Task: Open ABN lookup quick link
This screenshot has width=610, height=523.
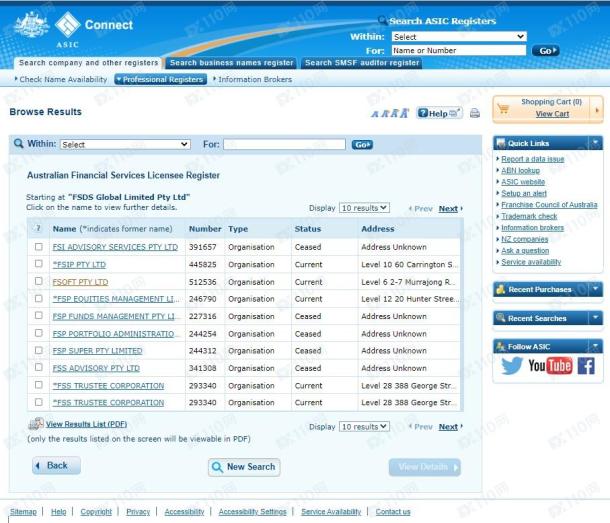Action: [520, 170]
